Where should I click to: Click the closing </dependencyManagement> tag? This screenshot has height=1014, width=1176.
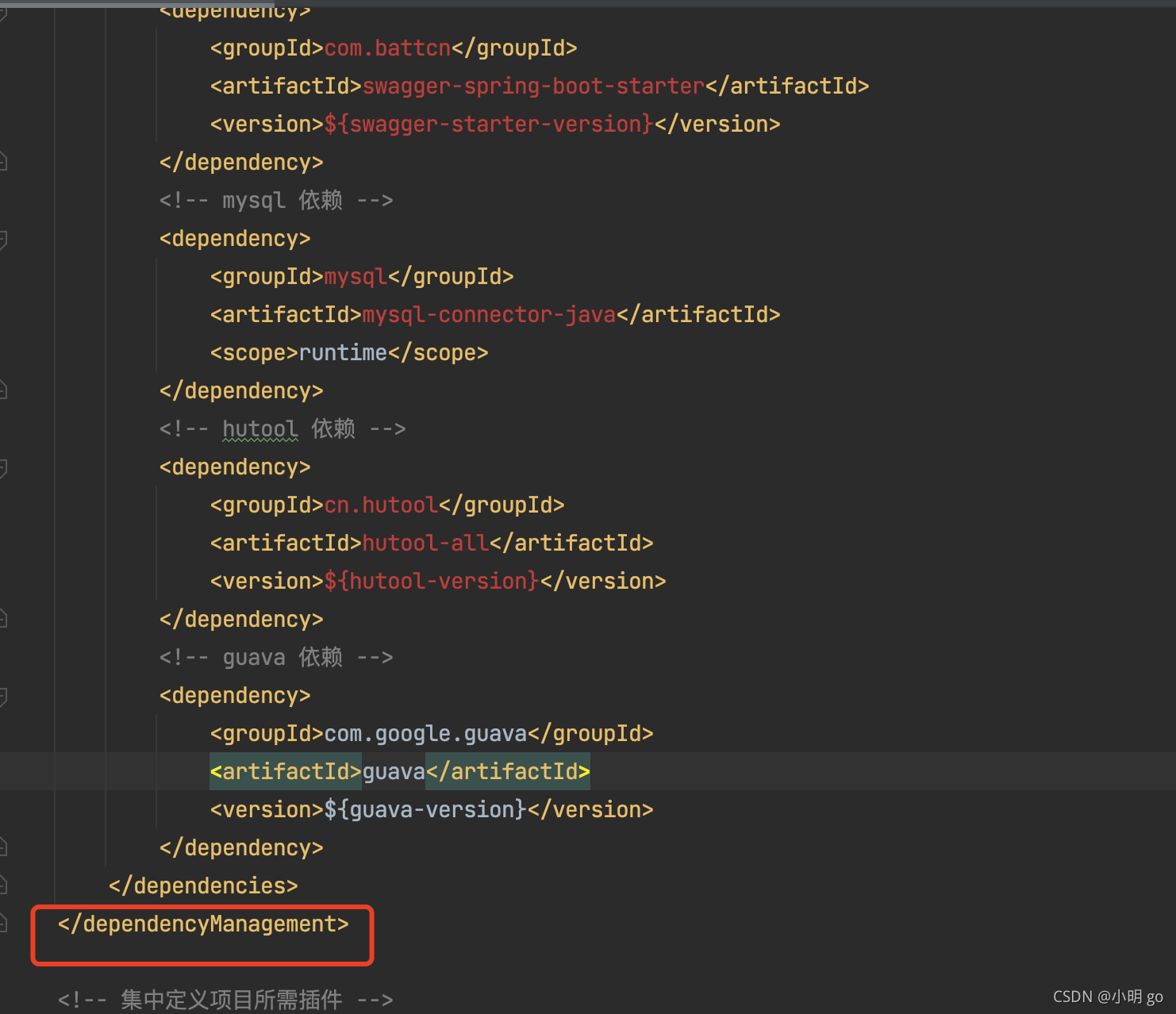(203, 924)
